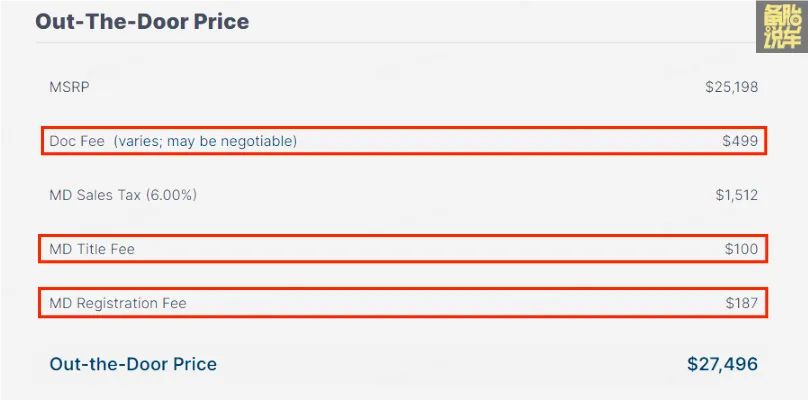Select the $100 title fee amount

coord(741,249)
